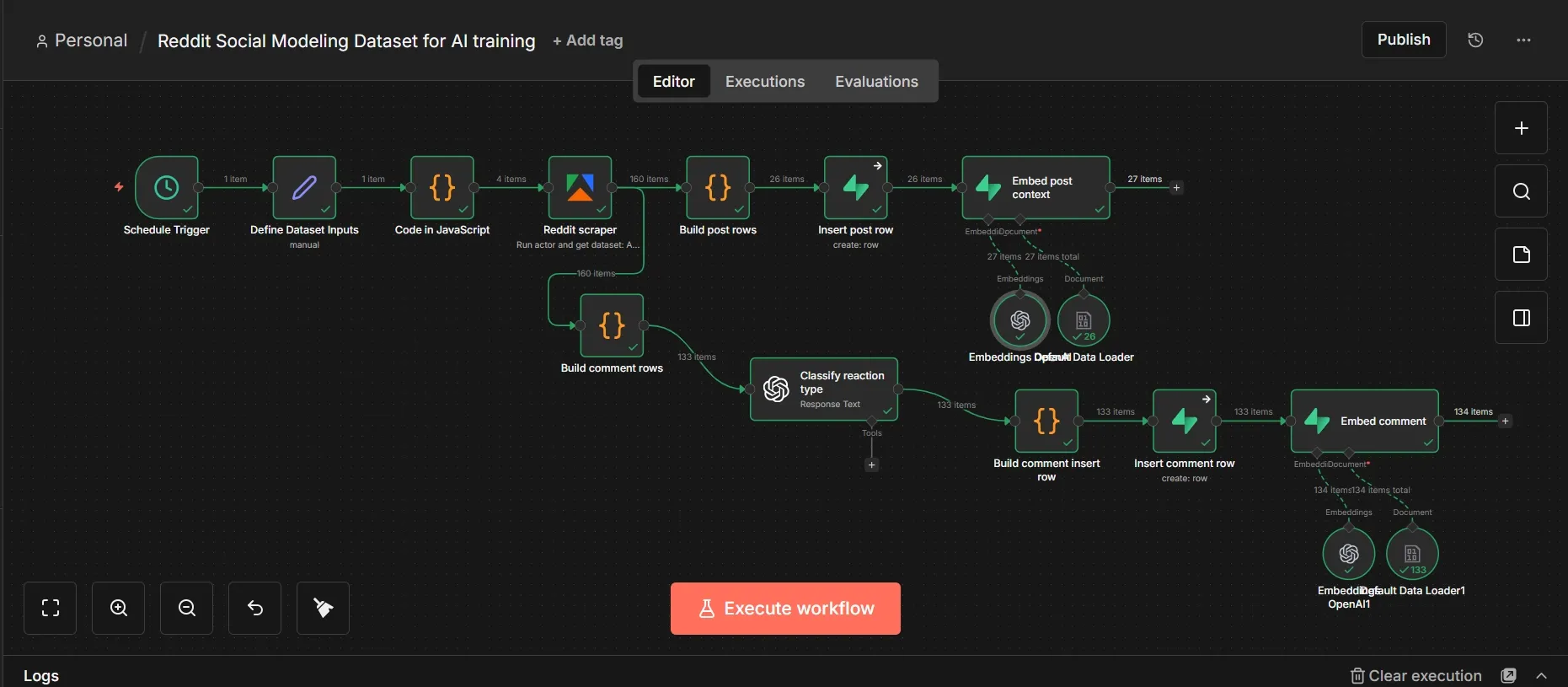This screenshot has width=1568, height=687.
Task: Reset the canvas zoom level
Action: click(x=255, y=608)
